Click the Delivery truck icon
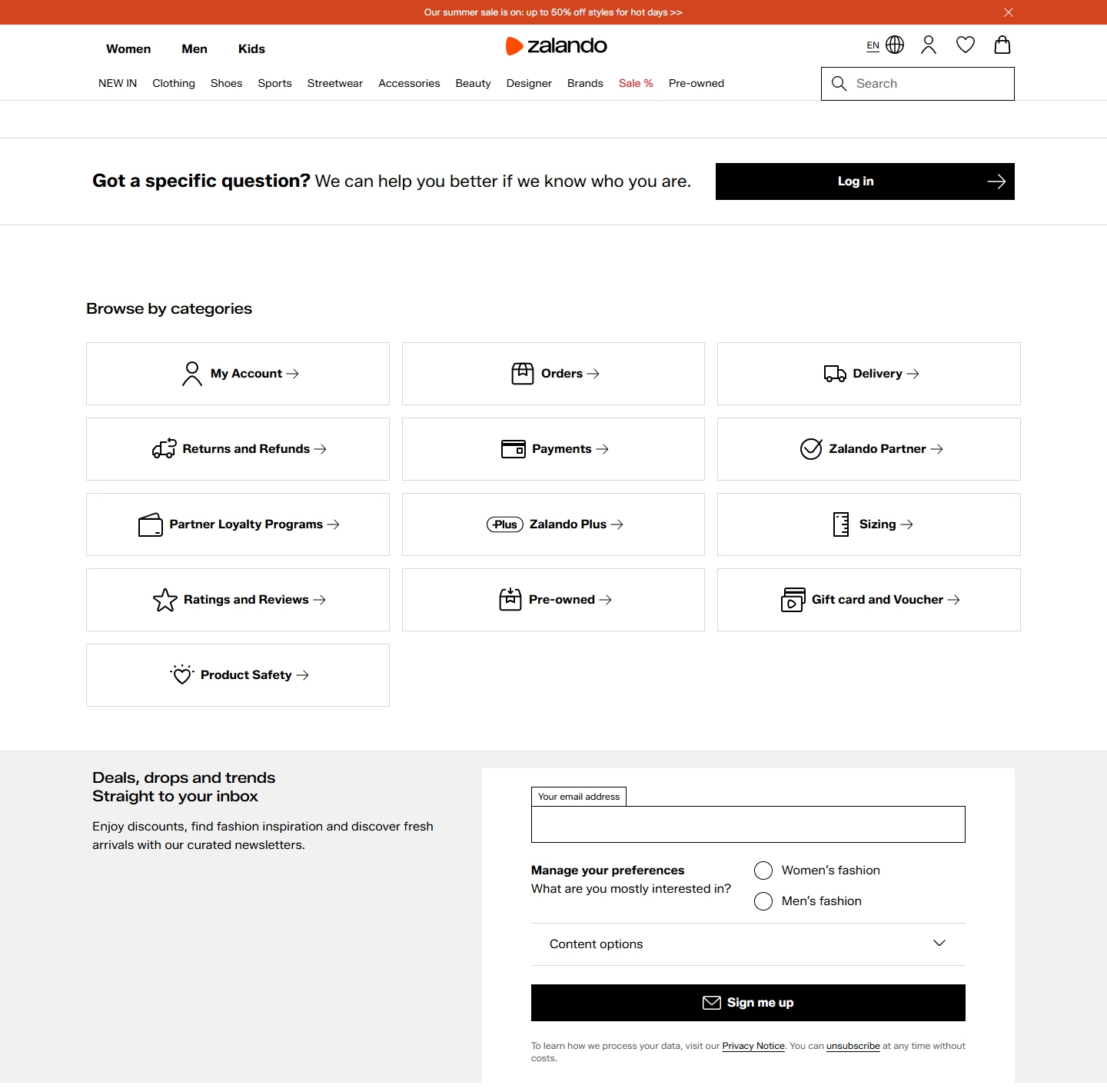Screen dimensions: 1107x1092 click(x=835, y=374)
